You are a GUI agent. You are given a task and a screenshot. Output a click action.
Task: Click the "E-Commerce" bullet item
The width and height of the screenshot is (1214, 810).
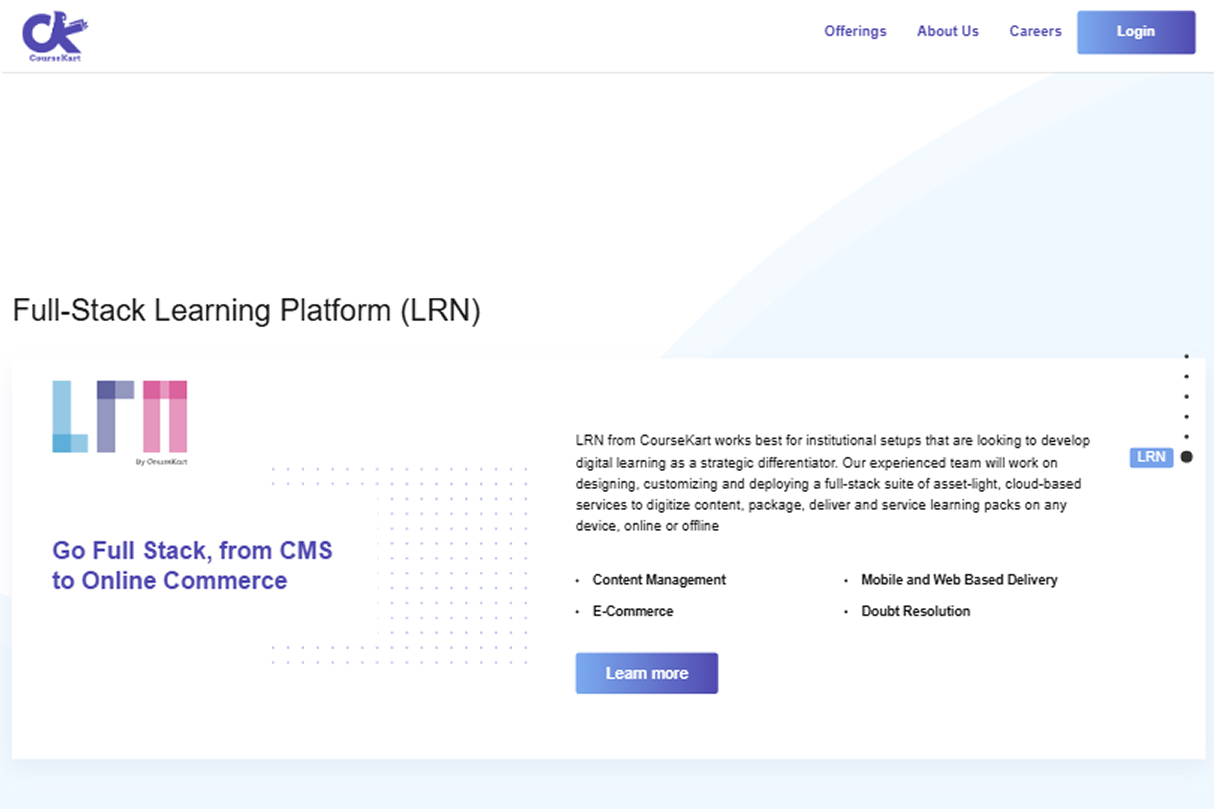pos(633,611)
